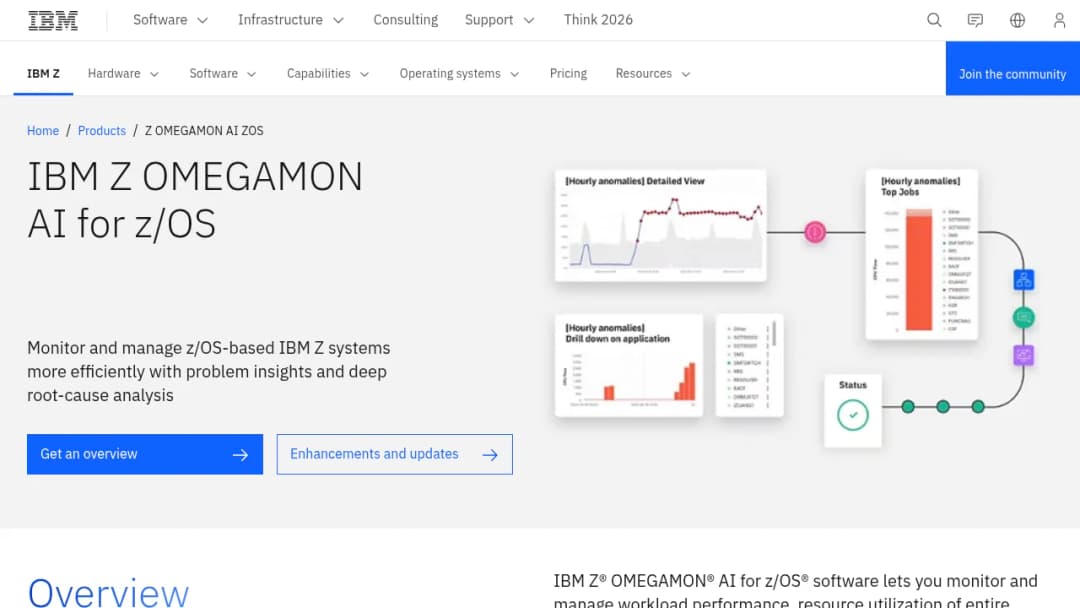The height and width of the screenshot is (608, 1080).
Task: Click the purple square icon in diagram
Action: pyautogui.click(x=1024, y=355)
